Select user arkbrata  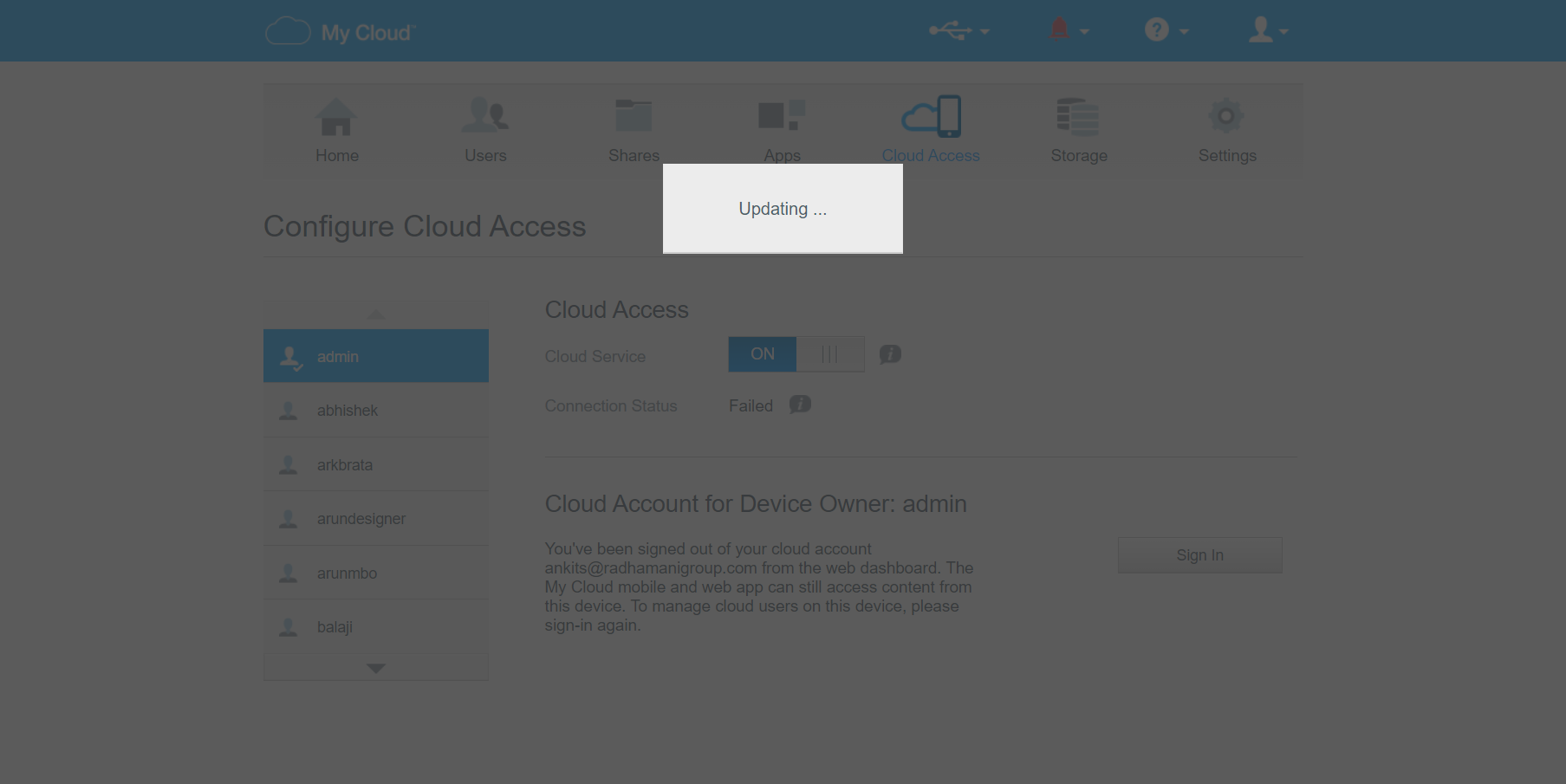(x=376, y=464)
